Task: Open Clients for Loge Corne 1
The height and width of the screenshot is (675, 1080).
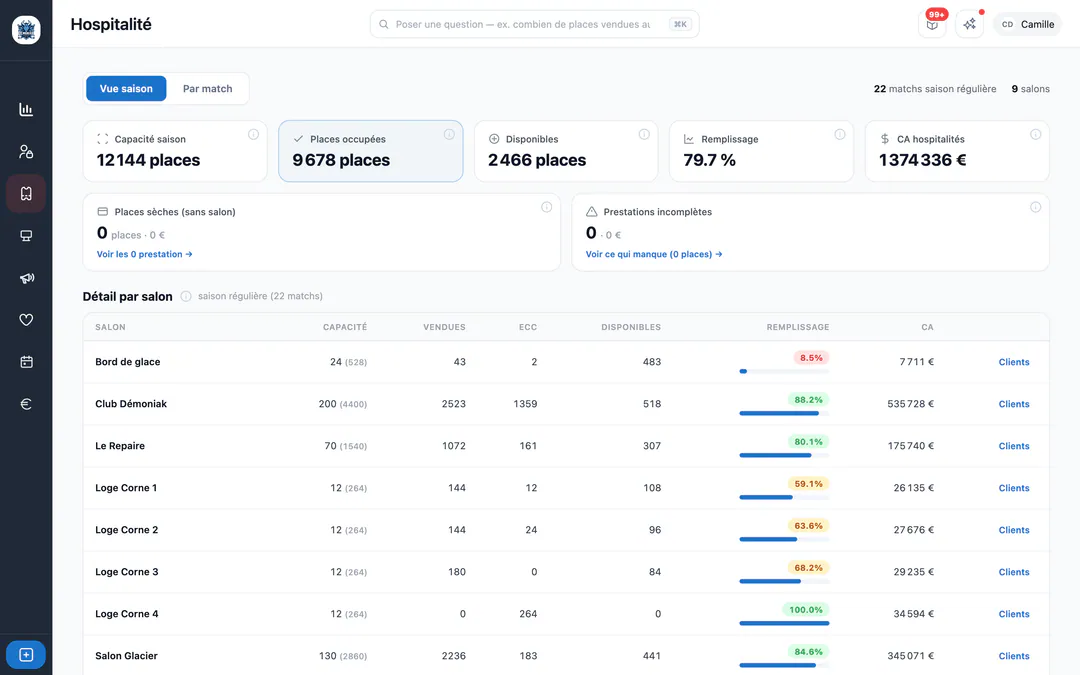Action: click(x=1014, y=488)
